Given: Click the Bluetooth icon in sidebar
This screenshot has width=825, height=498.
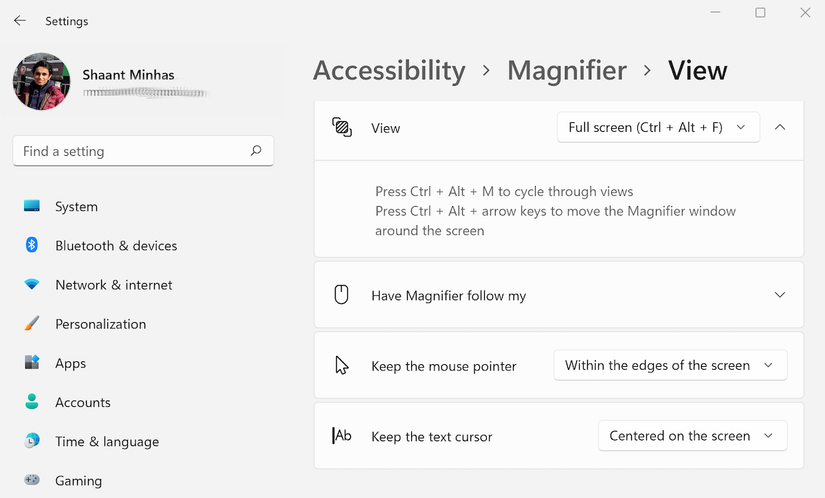Looking at the screenshot, I should coord(32,245).
